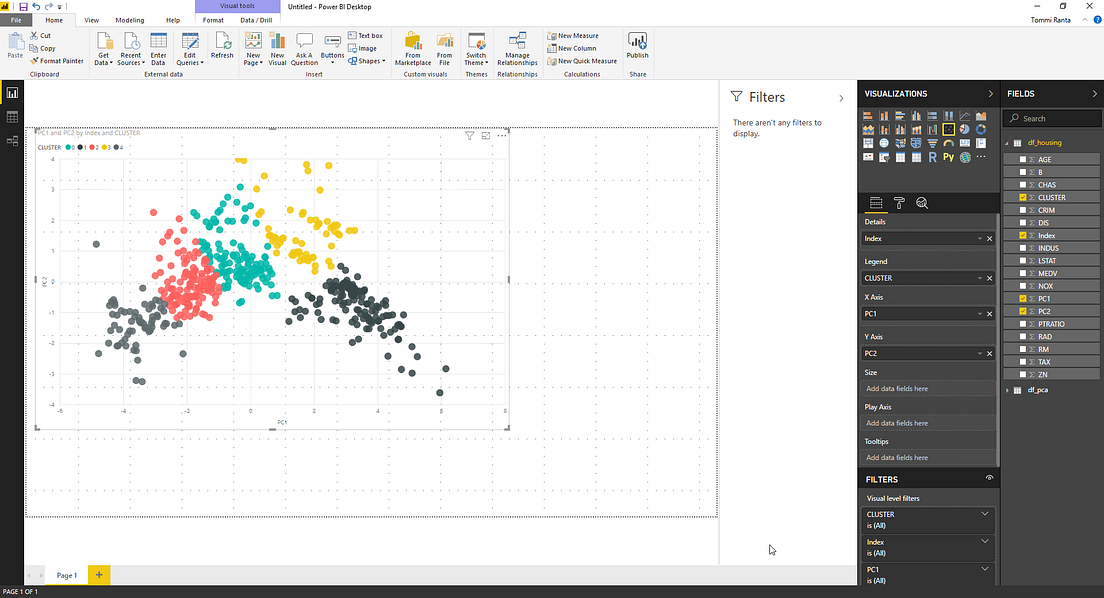Select the pie chart visualization
The width and height of the screenshot is (1104, 598).
pyautogui.click(x=963, y=129)
